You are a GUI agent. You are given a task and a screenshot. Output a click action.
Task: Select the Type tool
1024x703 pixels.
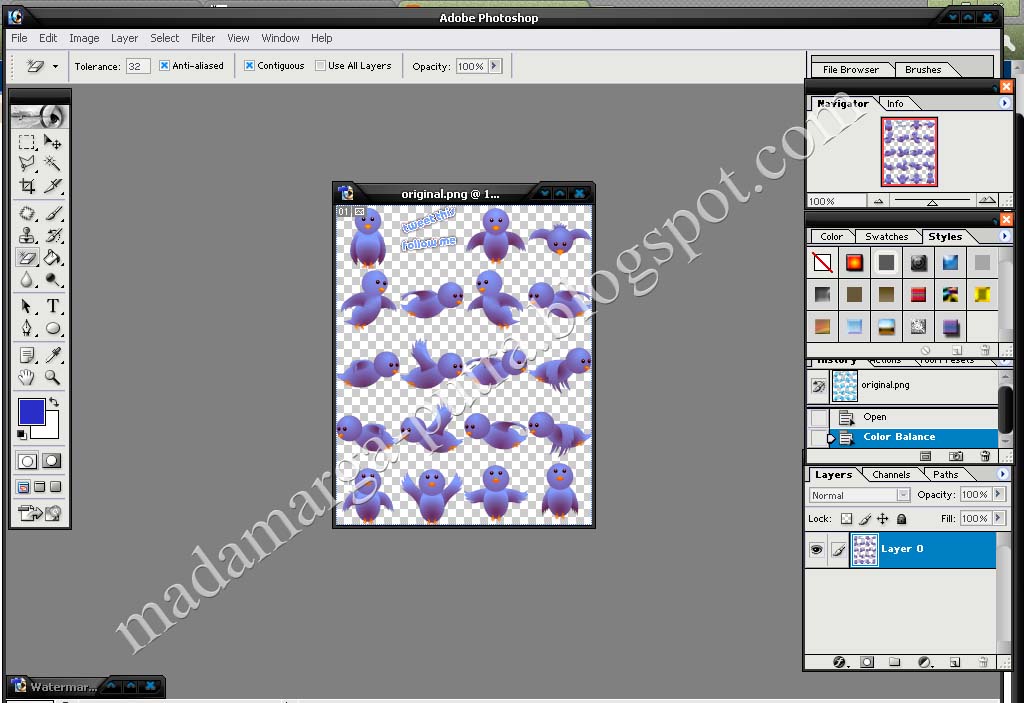pos(52,306)
